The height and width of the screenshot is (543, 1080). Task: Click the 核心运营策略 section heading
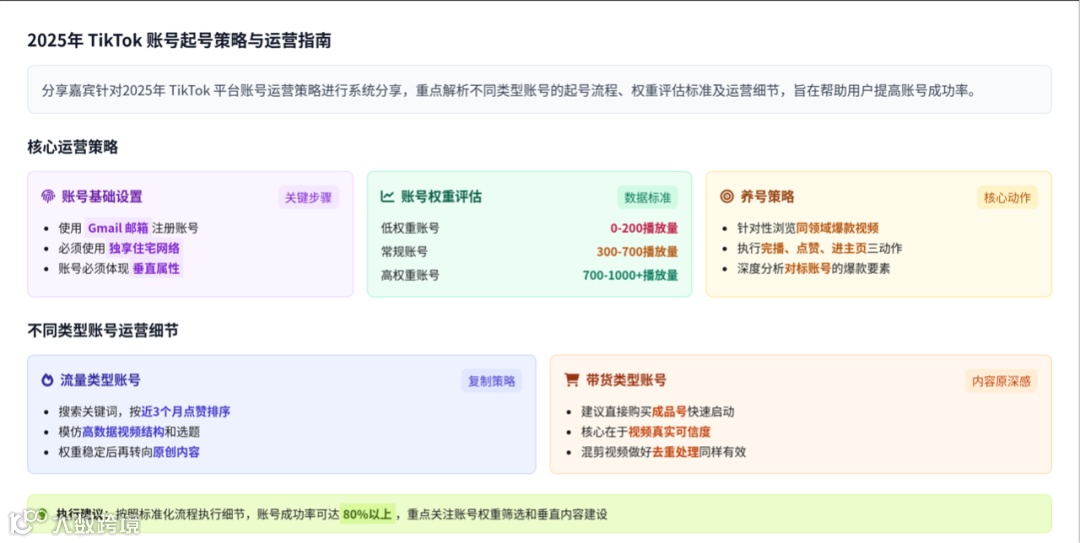click(x=73, y=147)
